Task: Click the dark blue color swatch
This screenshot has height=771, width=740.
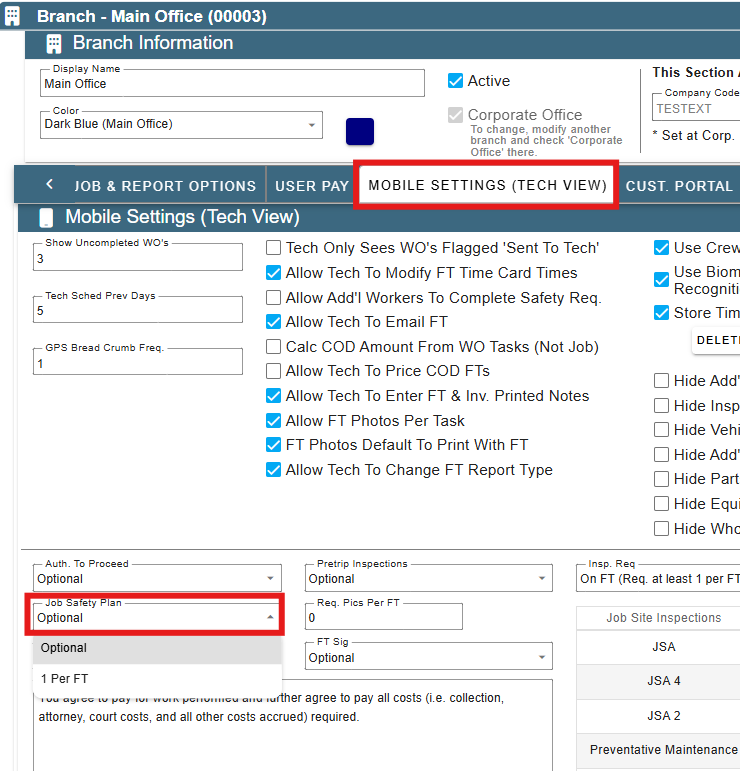Action: [360, 131]
